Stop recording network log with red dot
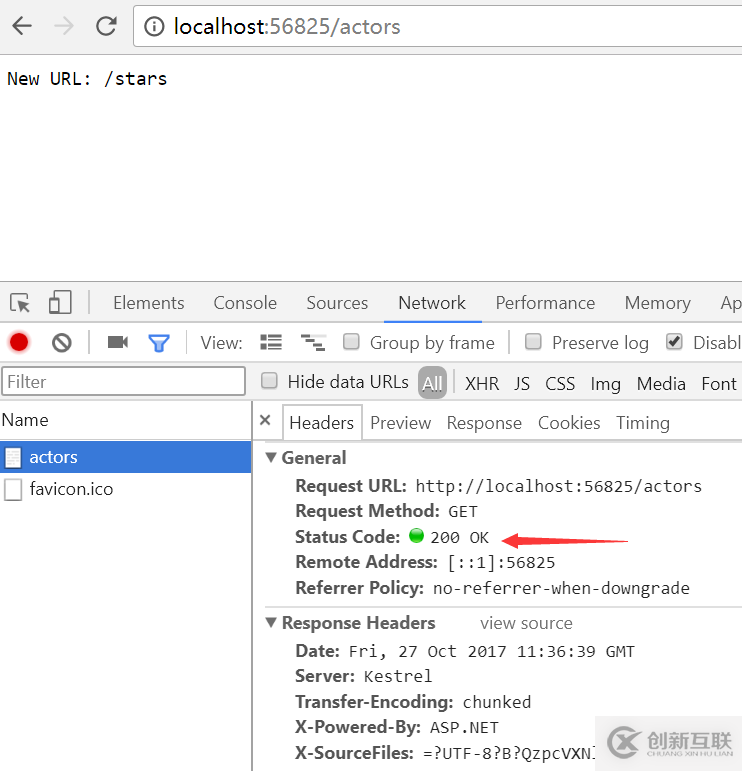This screenshot has height=771, width=742. pyautogui.click(x=19, y=342)
